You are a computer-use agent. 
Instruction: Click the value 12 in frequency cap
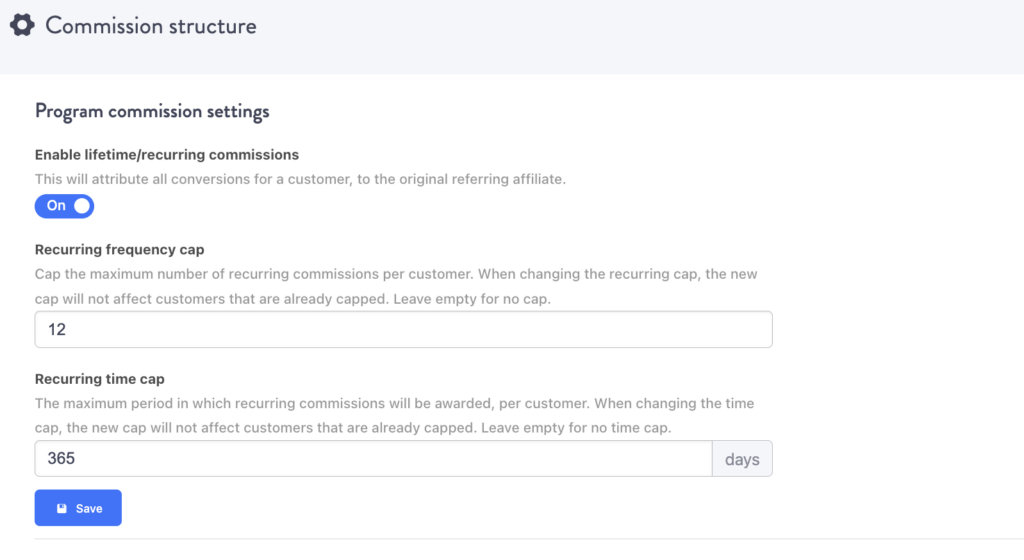[x=57, y=329]
